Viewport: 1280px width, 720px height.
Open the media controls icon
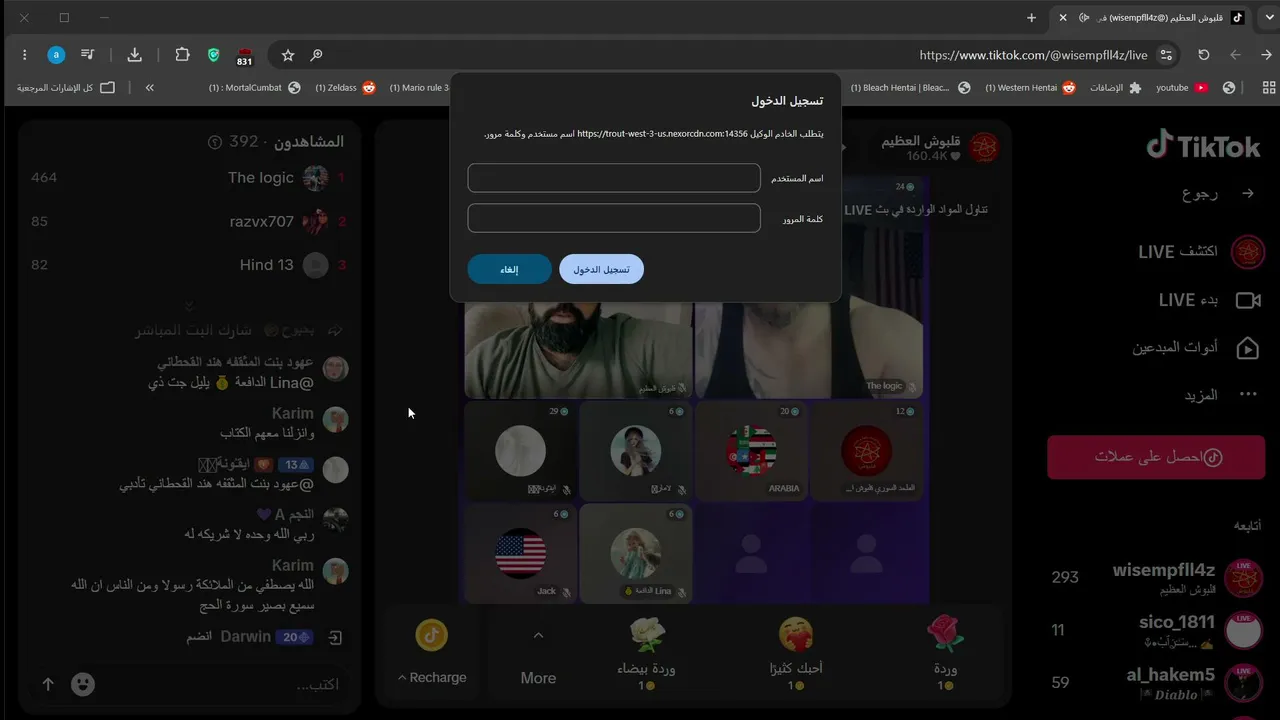point(88,55)
